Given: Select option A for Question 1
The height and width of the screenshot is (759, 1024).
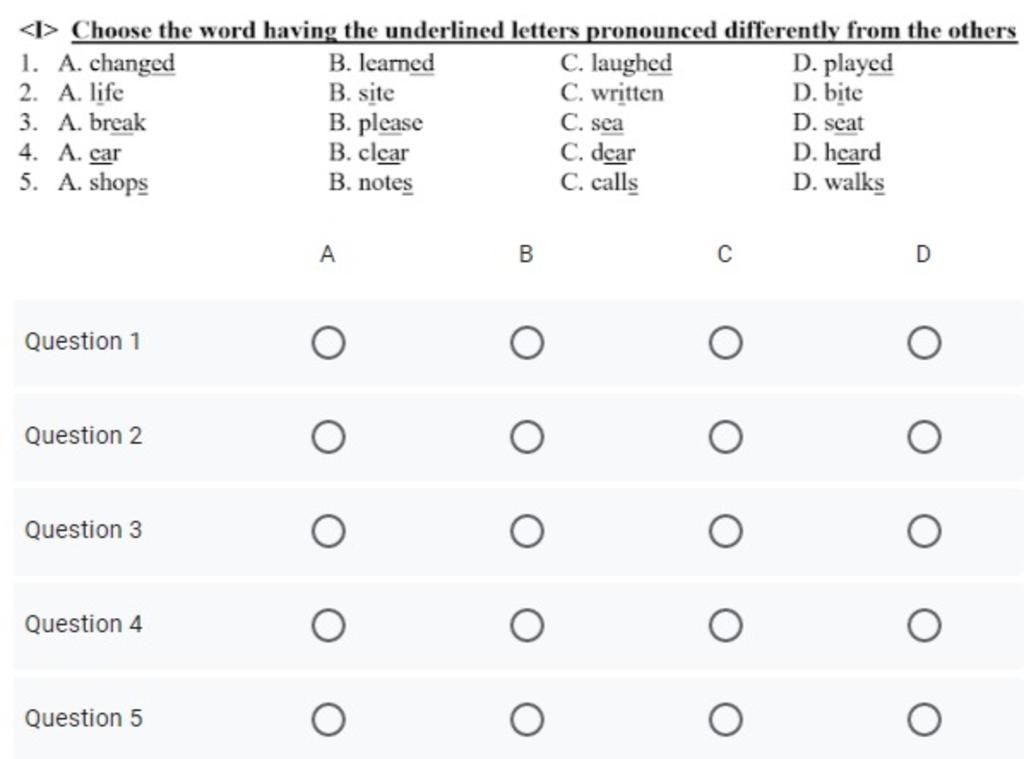Looking at the screenshot, I should [x=328, y=343].
